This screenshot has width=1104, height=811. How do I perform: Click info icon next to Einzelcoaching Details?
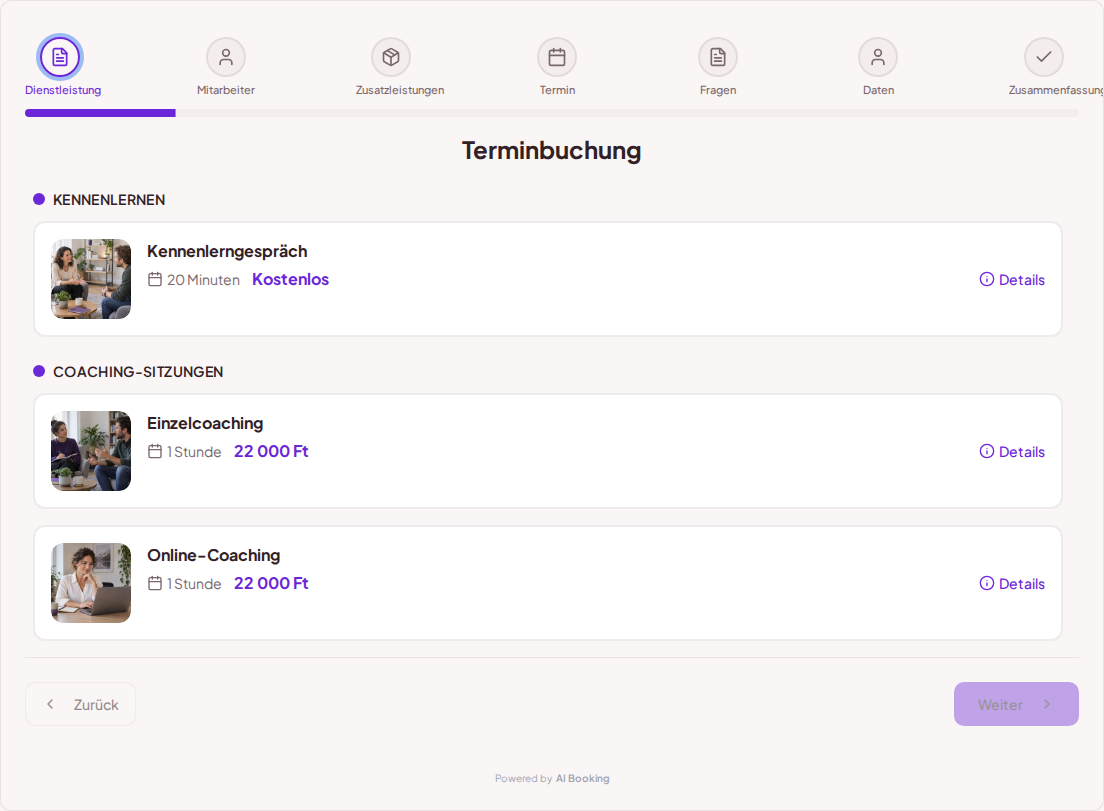point(986,451)
